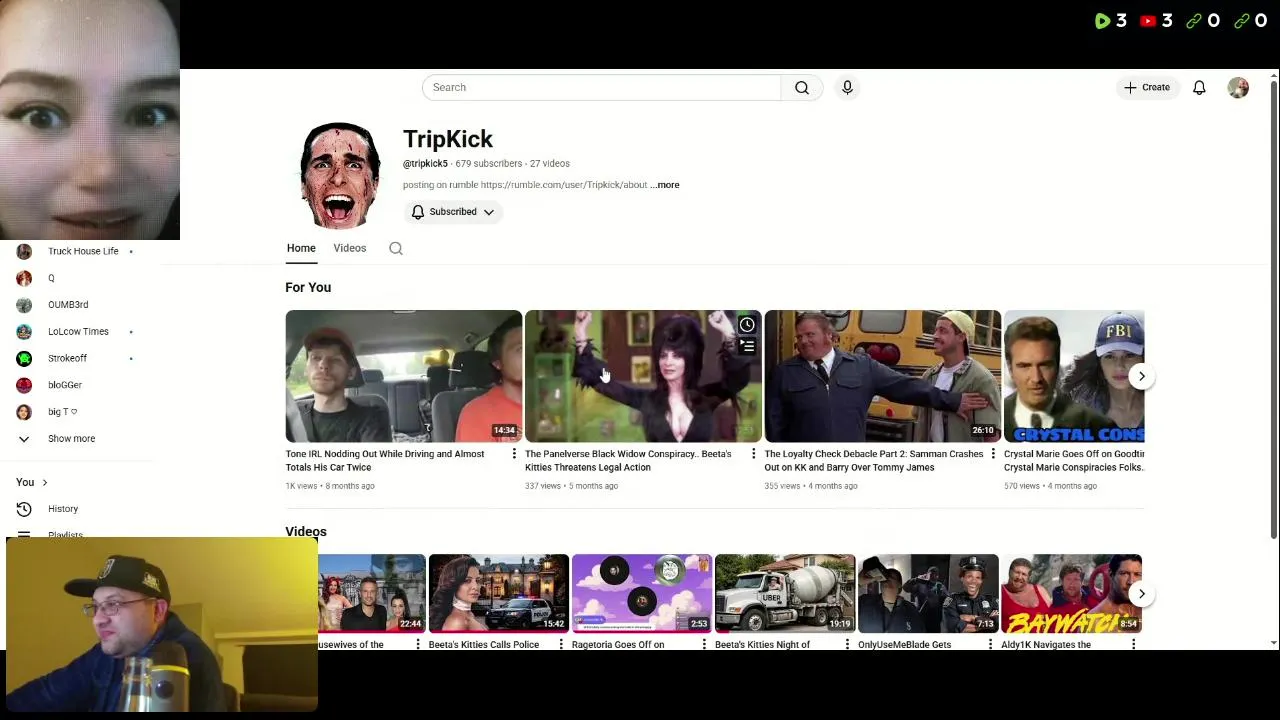Open LoLcow Times subscription
1280x720 pixels.
pos(78,332)
